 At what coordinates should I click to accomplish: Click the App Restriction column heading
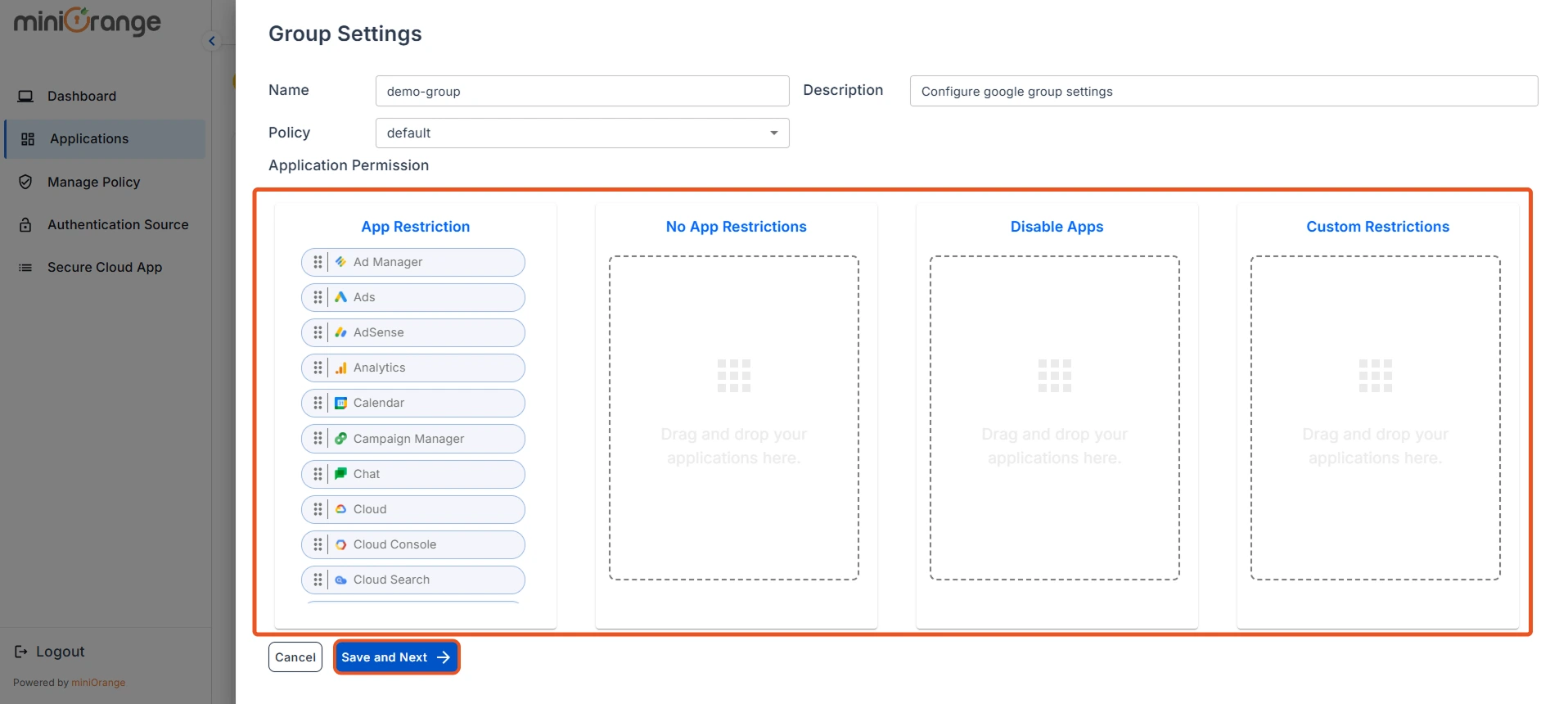pyautogui.click(x=416, y=227)
